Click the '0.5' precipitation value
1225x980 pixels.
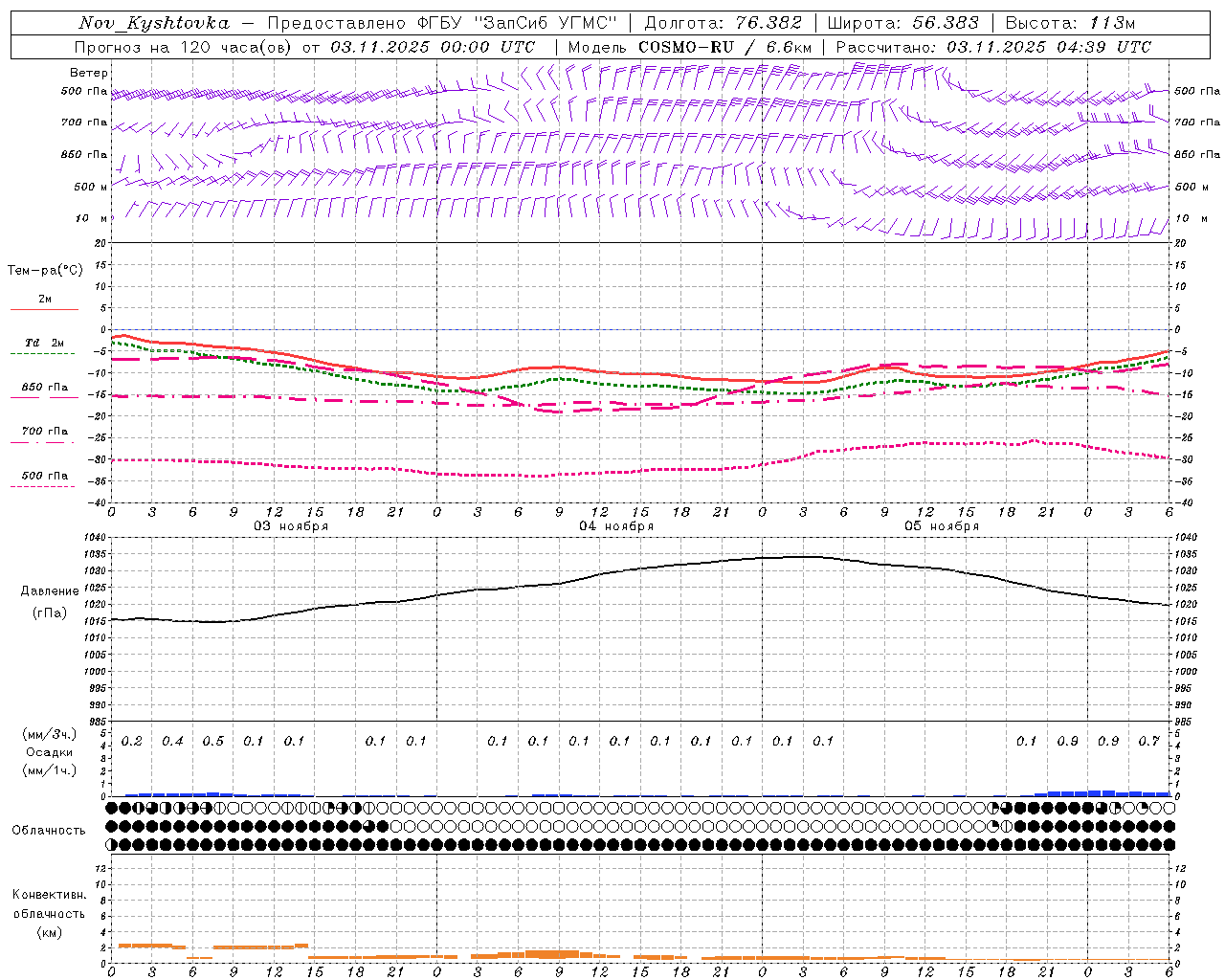(x=213, y=741)
